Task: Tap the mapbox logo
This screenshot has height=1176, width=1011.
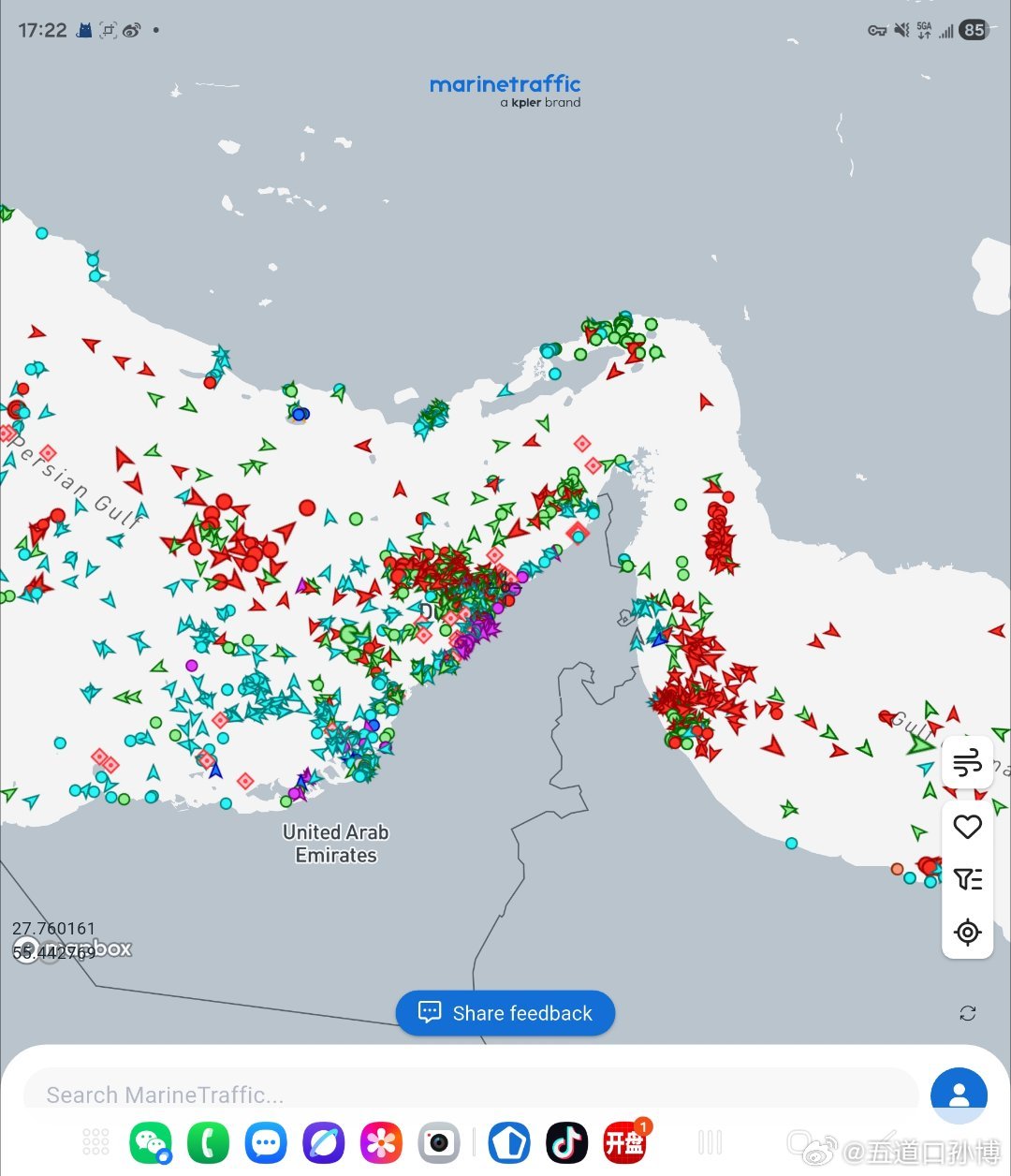Action: (x=73, y=949)
